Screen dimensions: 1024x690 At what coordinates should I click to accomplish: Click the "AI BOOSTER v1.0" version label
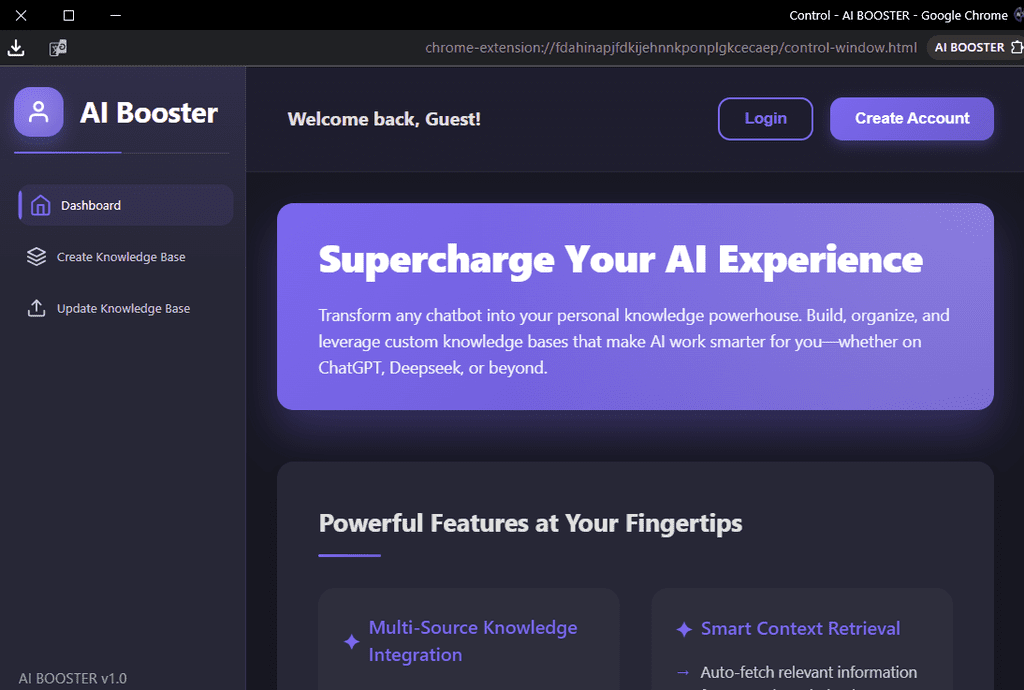72,678
